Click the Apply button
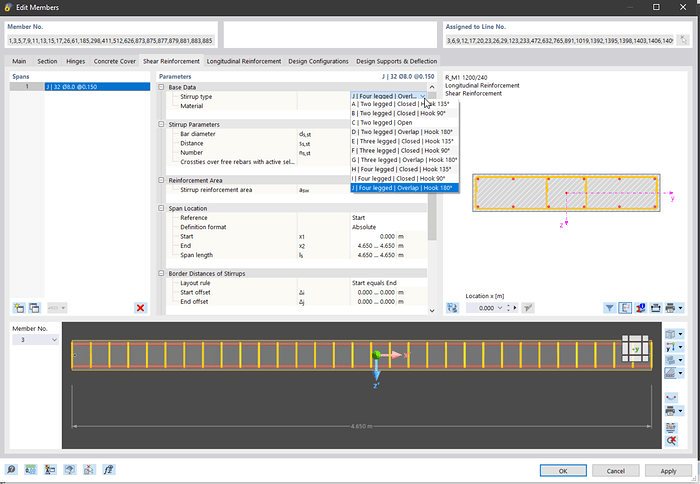Image resolution: width=700 pixels, height=484 pixels. [668, 470]
